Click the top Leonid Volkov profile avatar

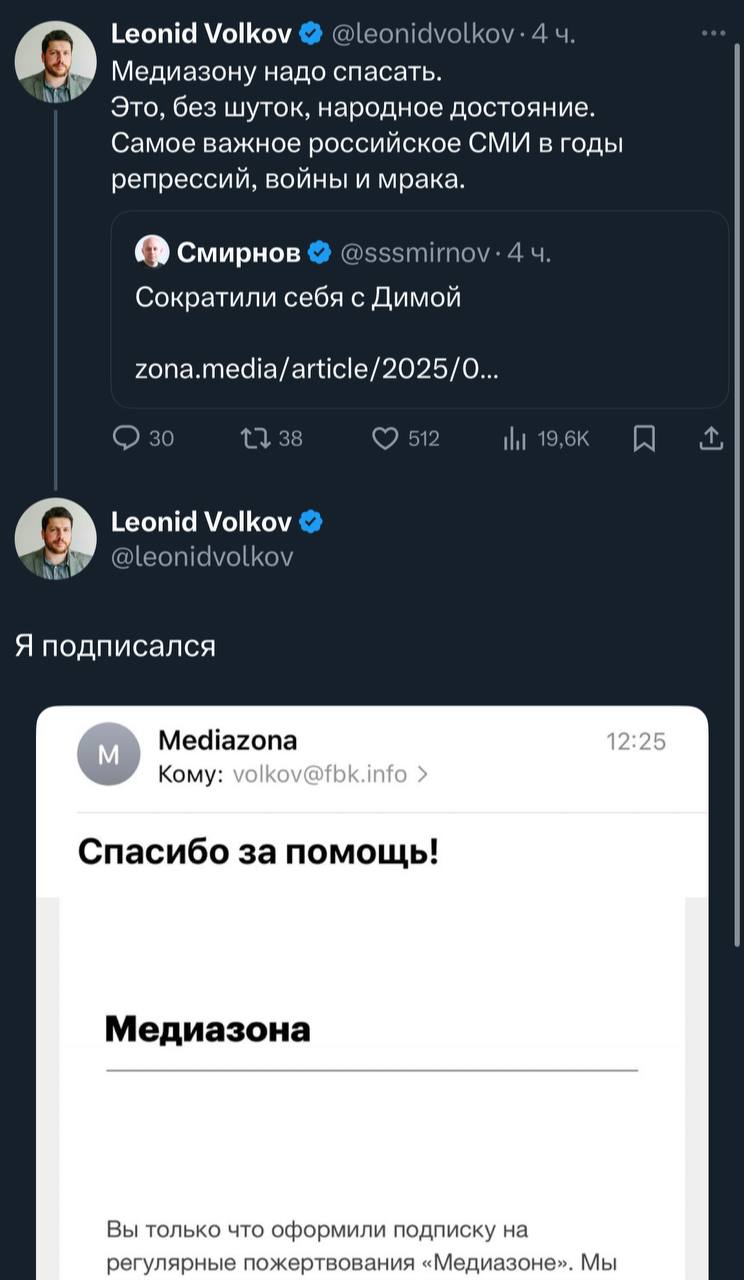(x=55, y=62)
